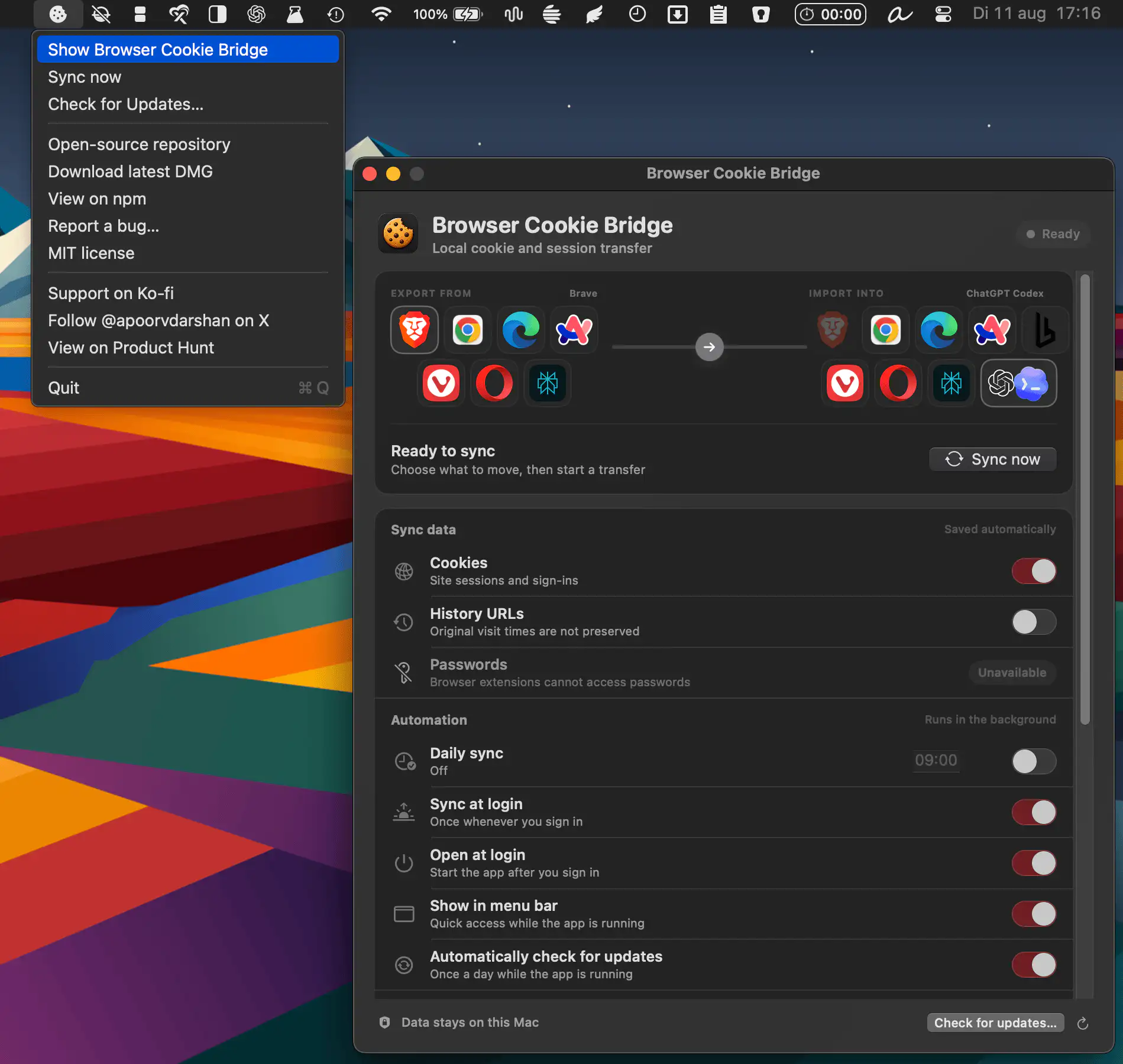Click the "Runs in the background" label
The image size is (1123, 1064).
(991, 719)
